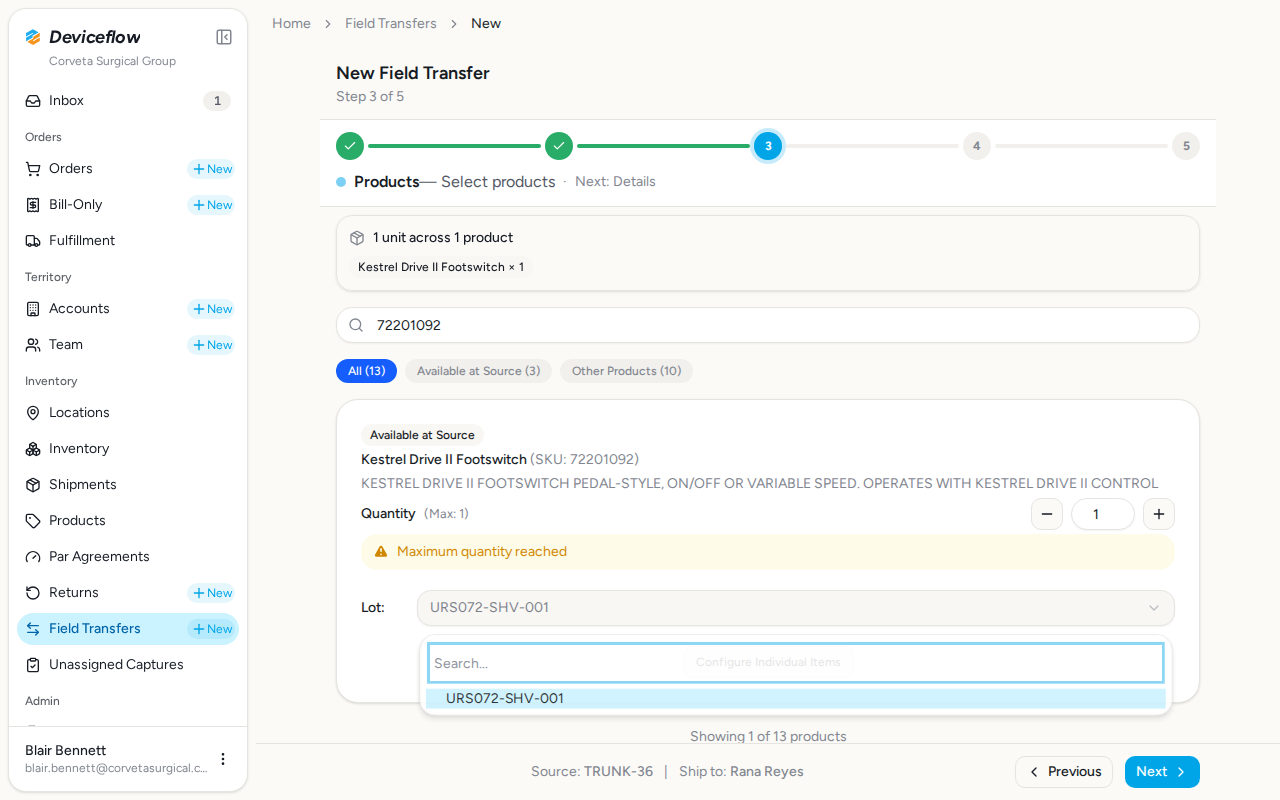Click the package icon in unit summary
1280x800 pixels.
(x=357, y=238)
